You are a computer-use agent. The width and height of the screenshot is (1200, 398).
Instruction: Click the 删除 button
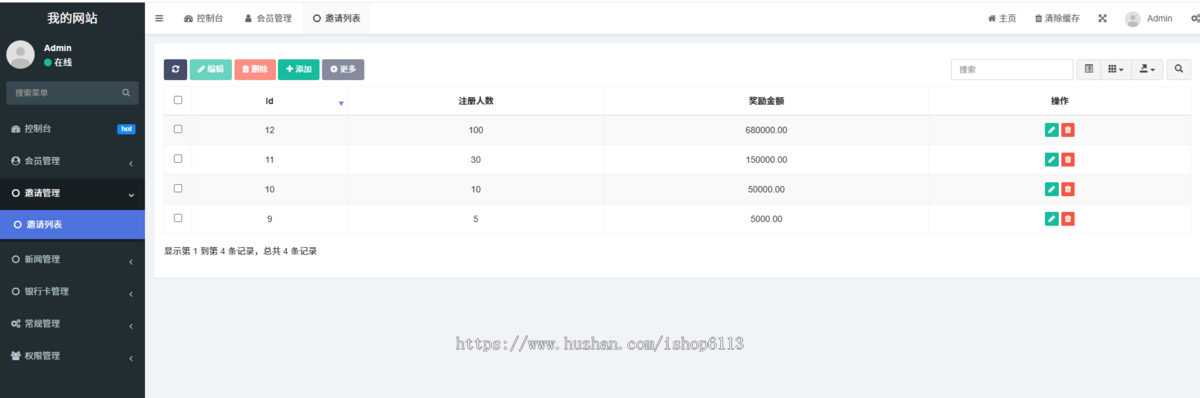[x=255, y=69]
